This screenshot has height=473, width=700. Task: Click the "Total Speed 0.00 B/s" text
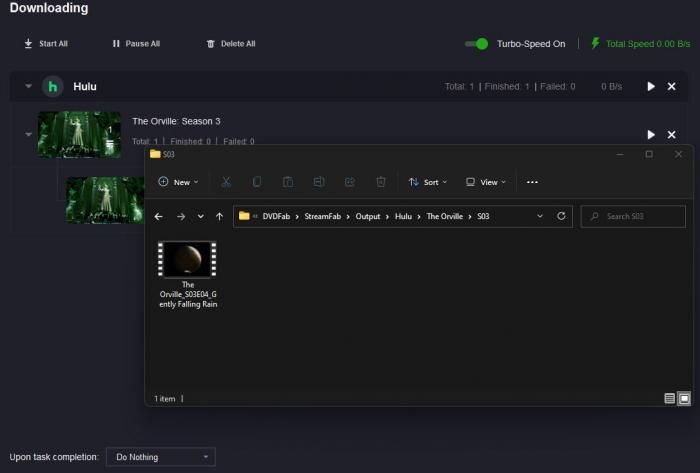click(648, 44)
